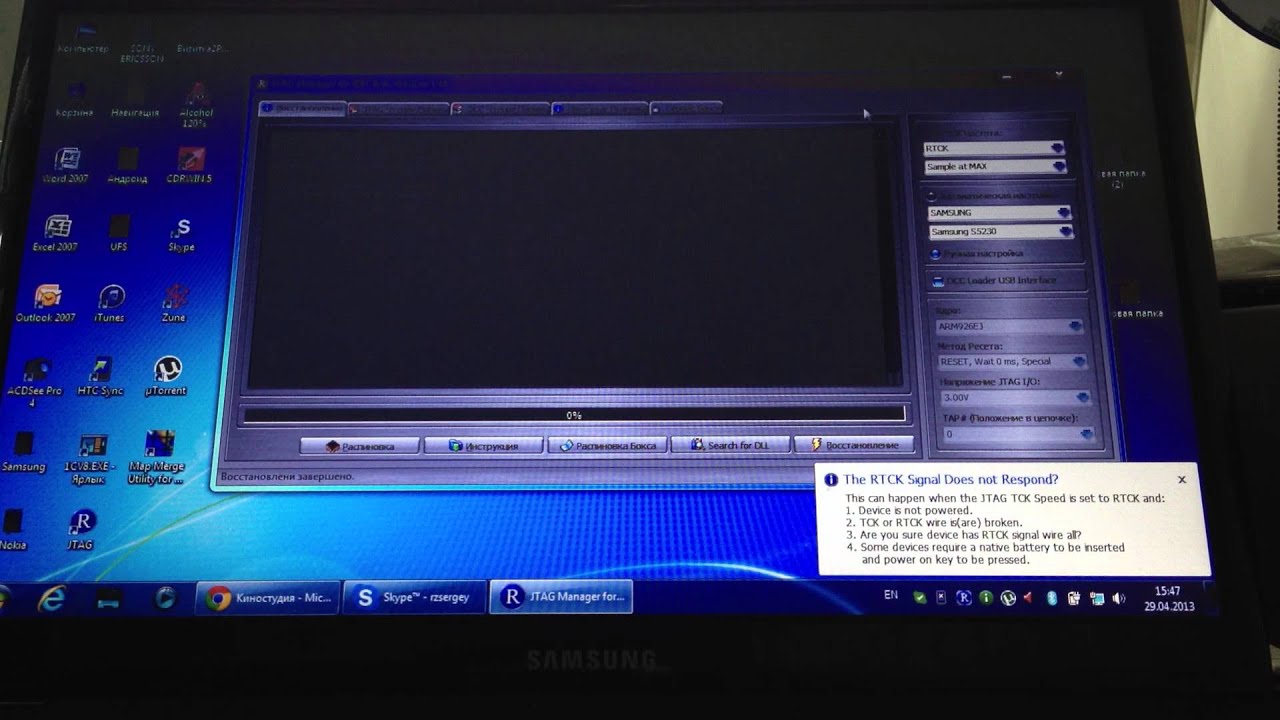Open the RTCK speed dropdown

[x=995, y=148]
